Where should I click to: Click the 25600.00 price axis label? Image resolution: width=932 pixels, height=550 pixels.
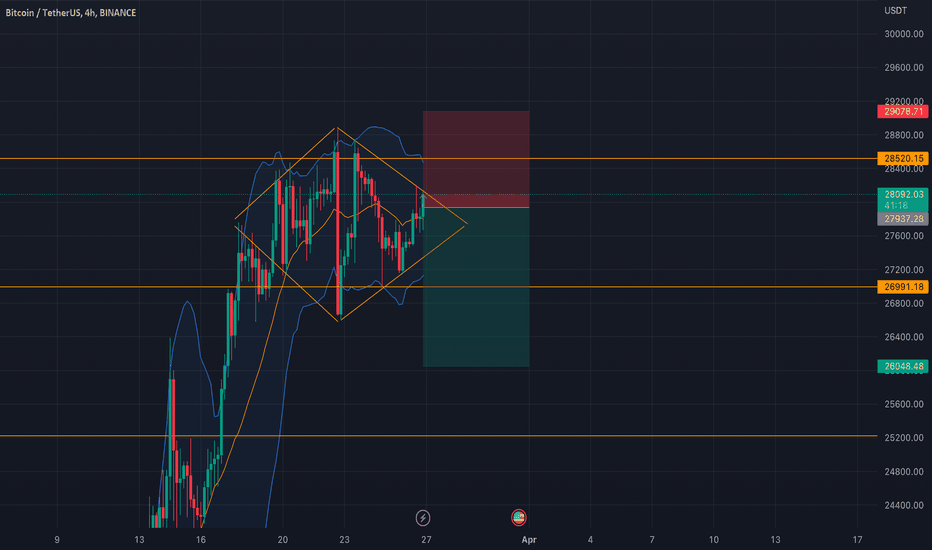903,404
